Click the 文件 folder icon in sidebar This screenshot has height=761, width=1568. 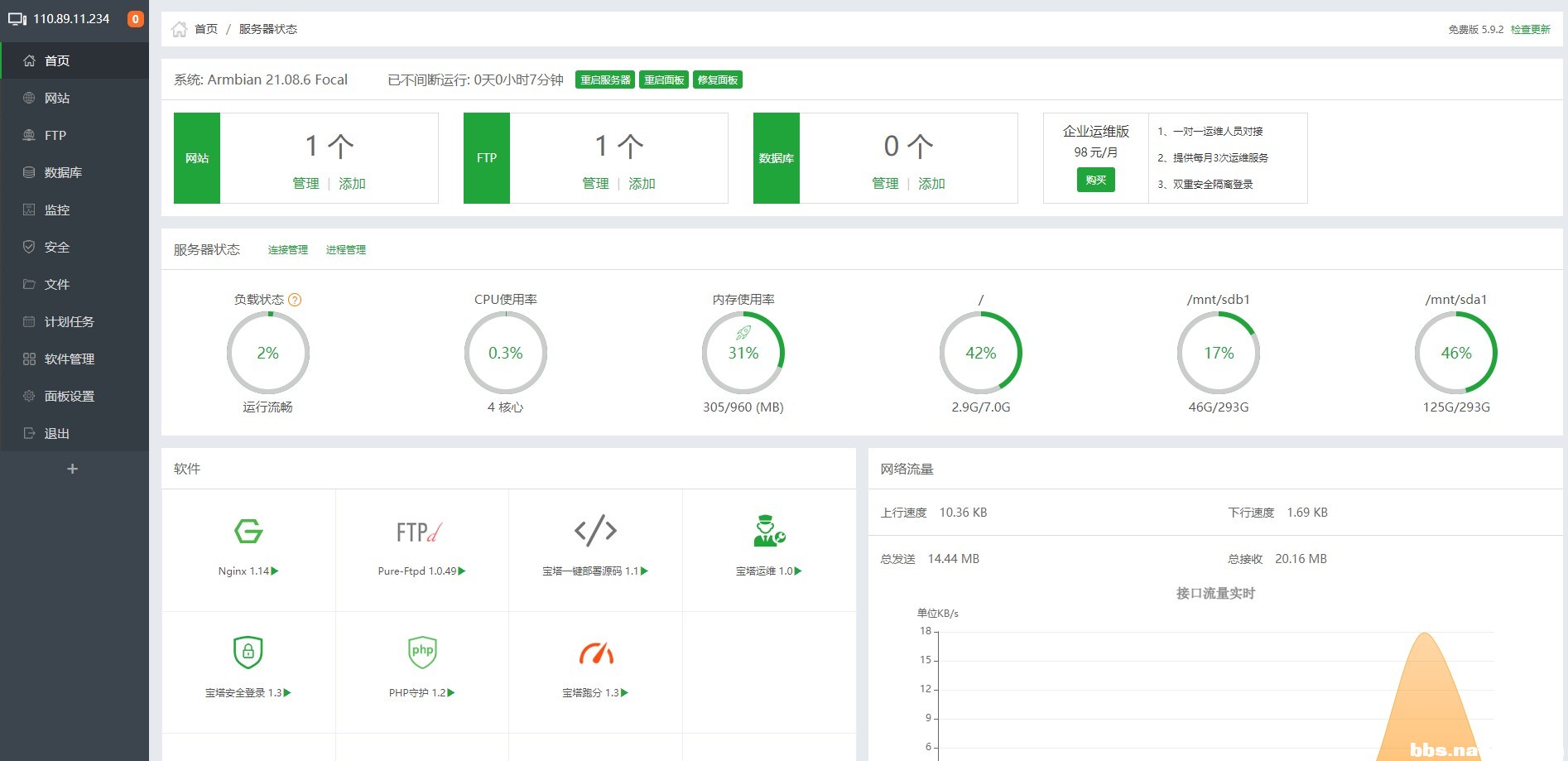point(29,284)
